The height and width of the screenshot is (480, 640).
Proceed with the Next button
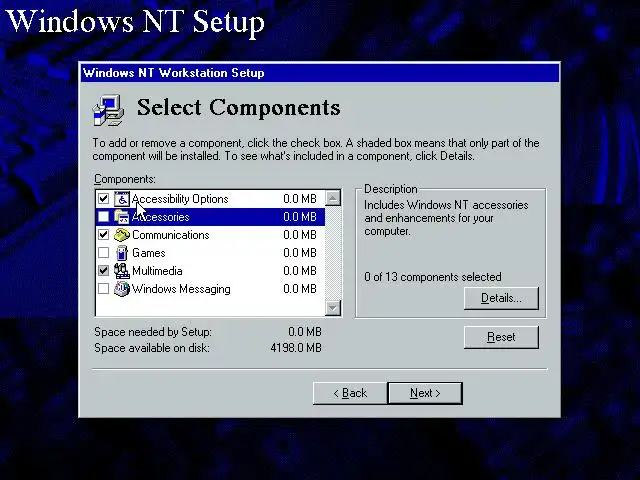(425, 393)
